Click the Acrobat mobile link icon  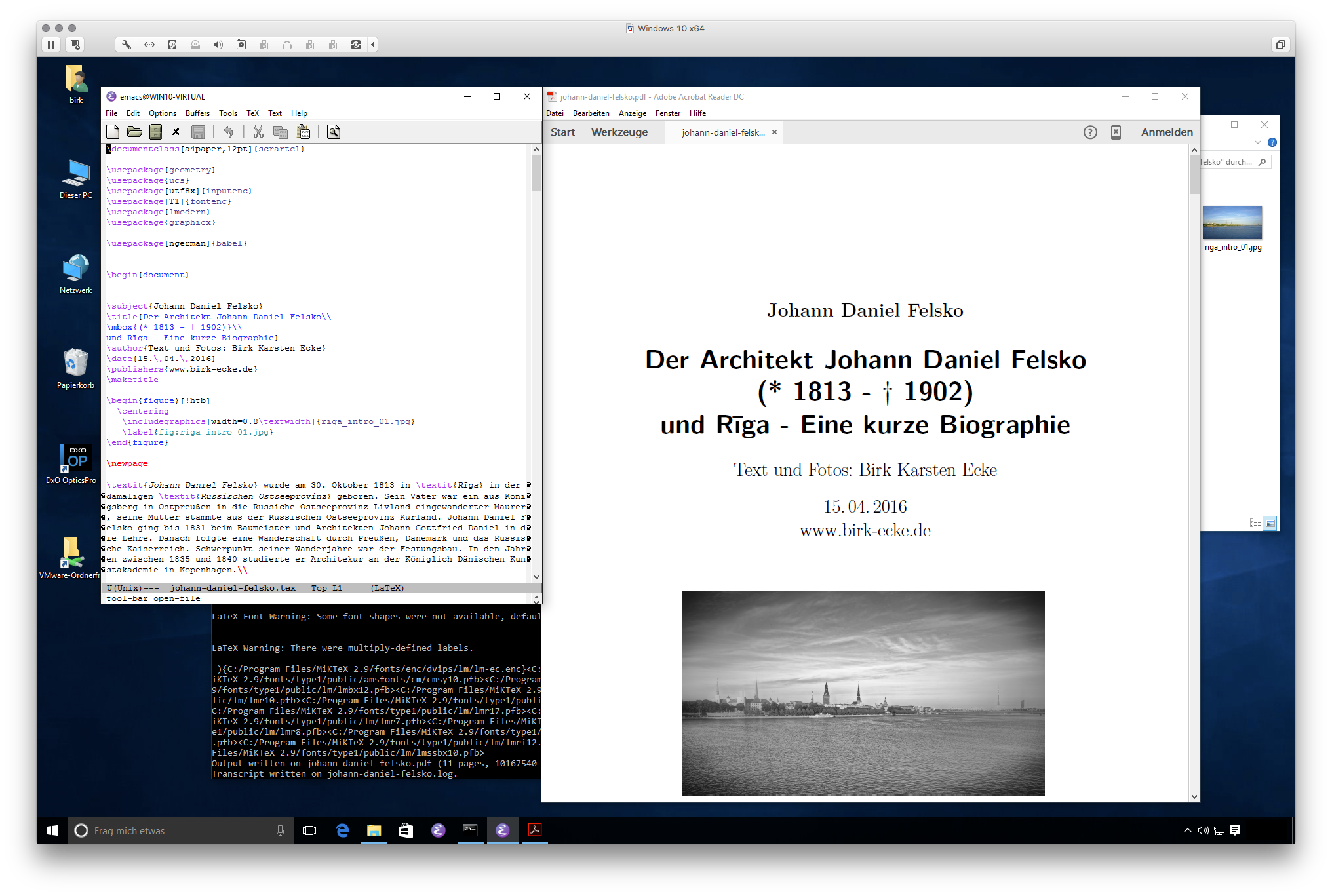(x=1116, y=132)
